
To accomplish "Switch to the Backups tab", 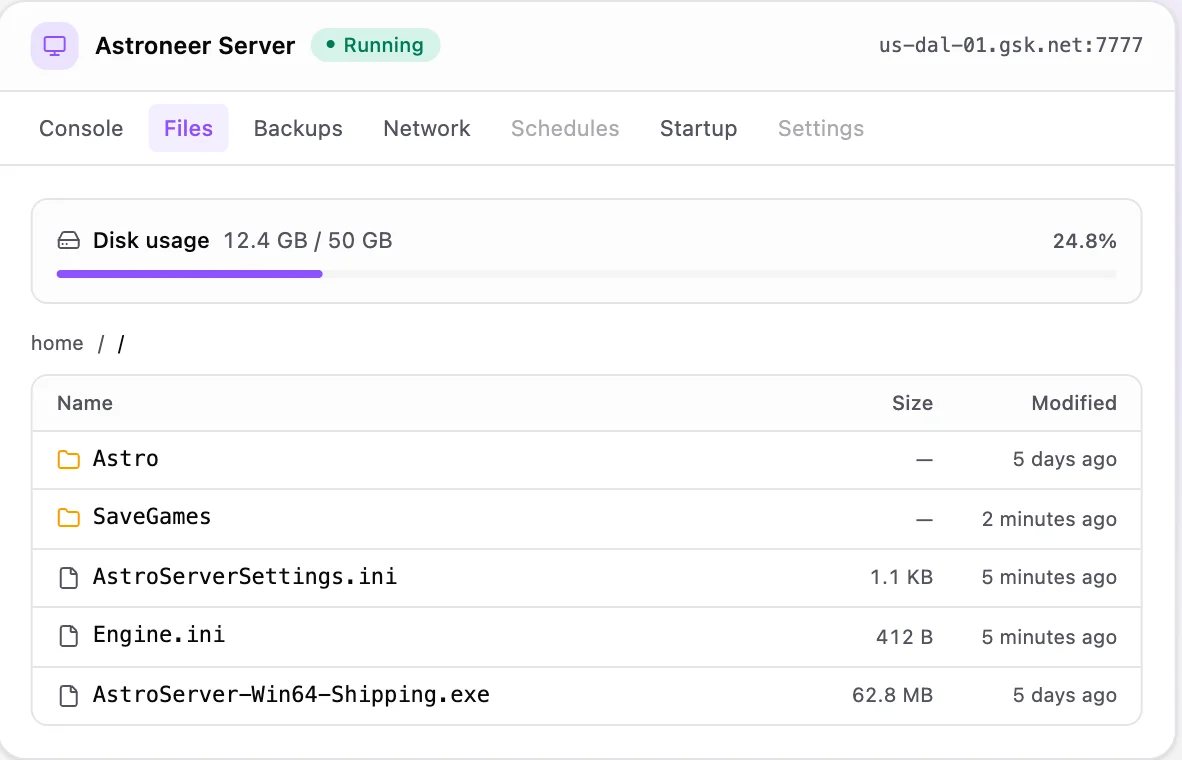I will point(298,128).
